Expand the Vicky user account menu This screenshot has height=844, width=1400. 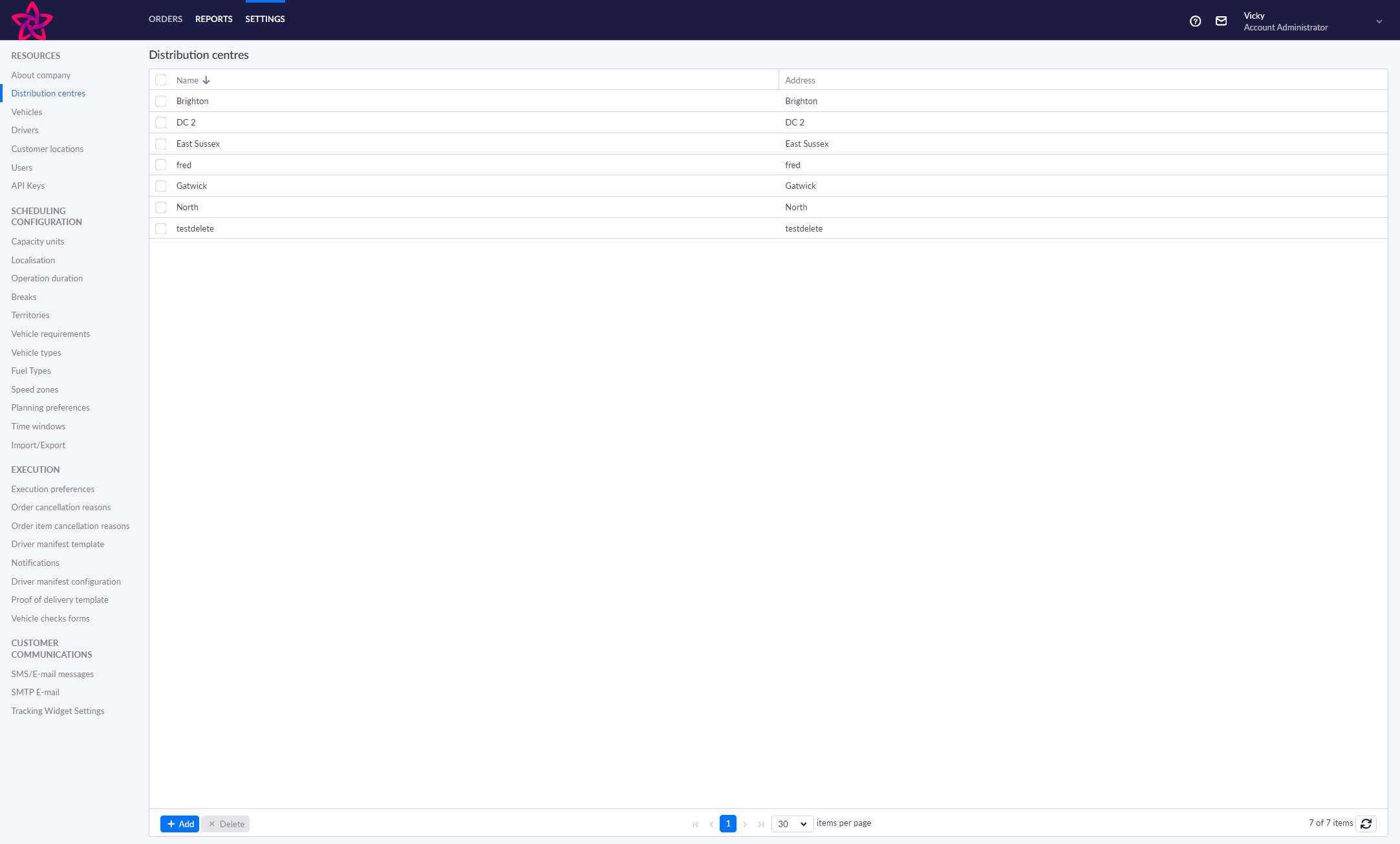tap(1379, 21)
